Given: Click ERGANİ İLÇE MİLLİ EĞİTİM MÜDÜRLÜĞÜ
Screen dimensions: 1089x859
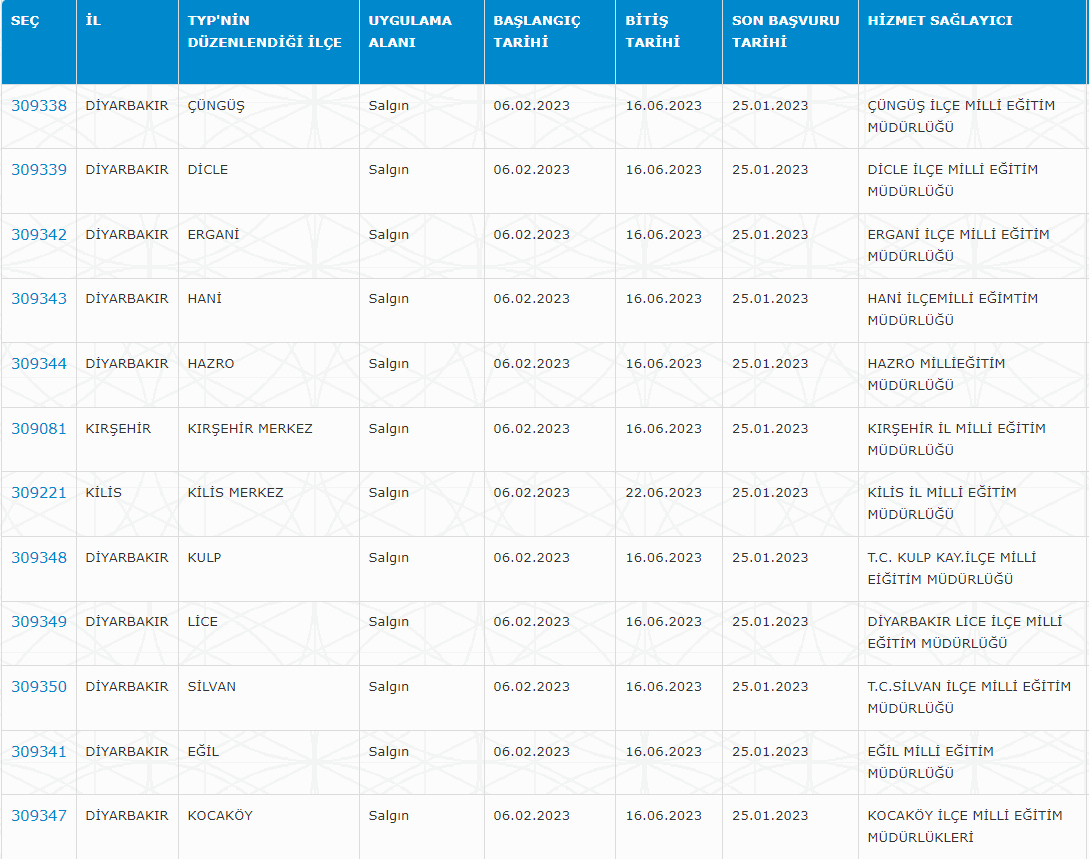Looking at the screenshot, I should click(x=958, y=245).
